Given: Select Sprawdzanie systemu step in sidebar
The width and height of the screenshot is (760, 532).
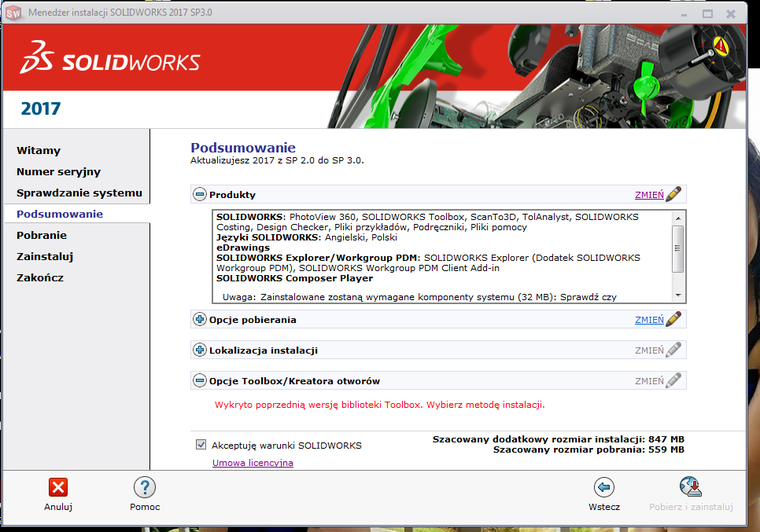Looking at the screenshot, I should pos(79,193).
